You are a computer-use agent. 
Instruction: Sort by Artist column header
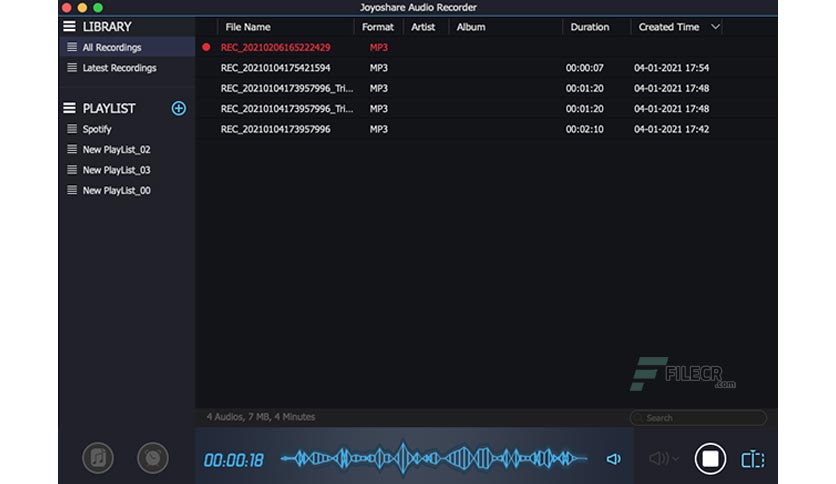pos(423,27)
